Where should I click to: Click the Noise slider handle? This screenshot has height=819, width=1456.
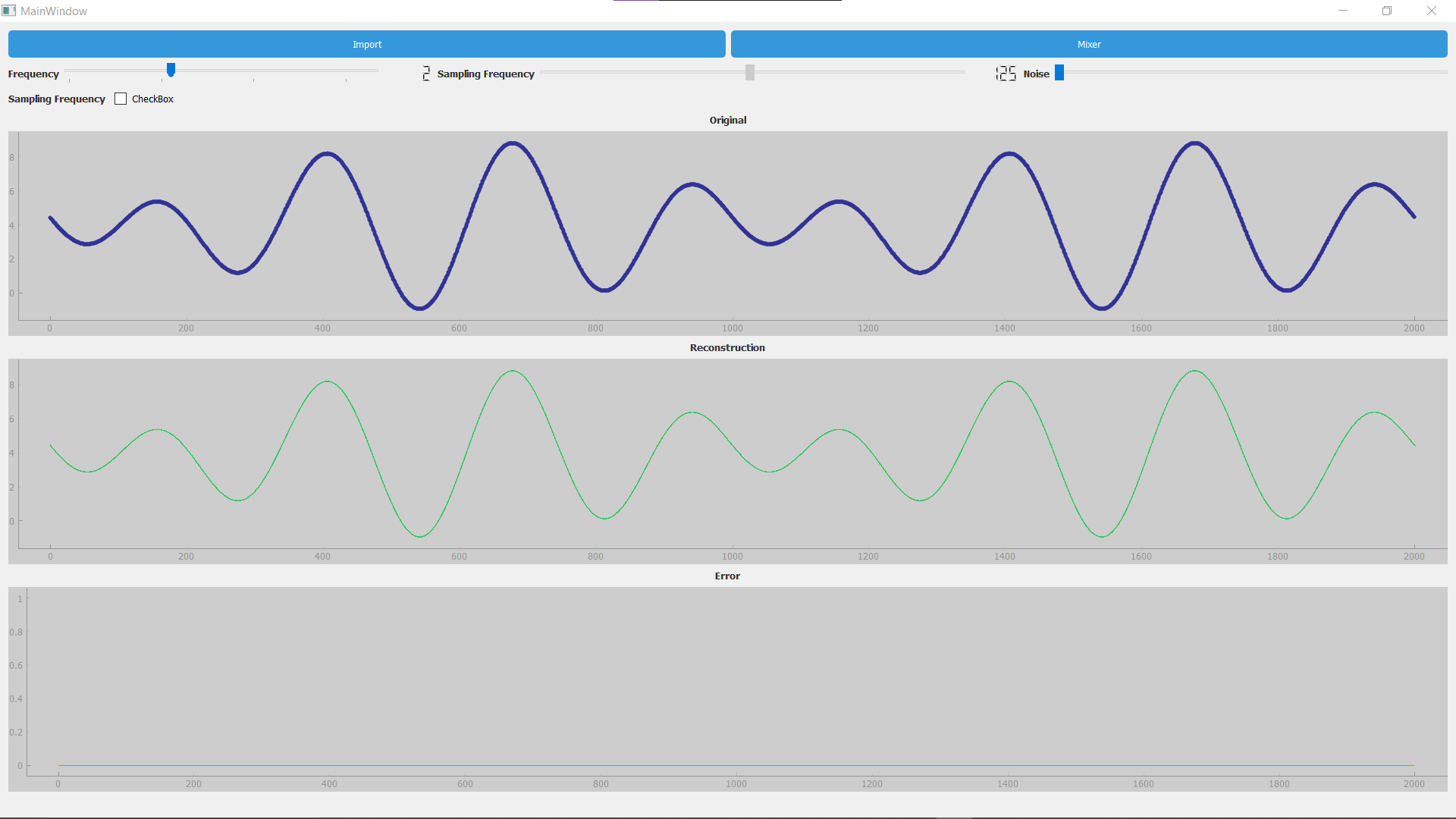click(1059, 72)
